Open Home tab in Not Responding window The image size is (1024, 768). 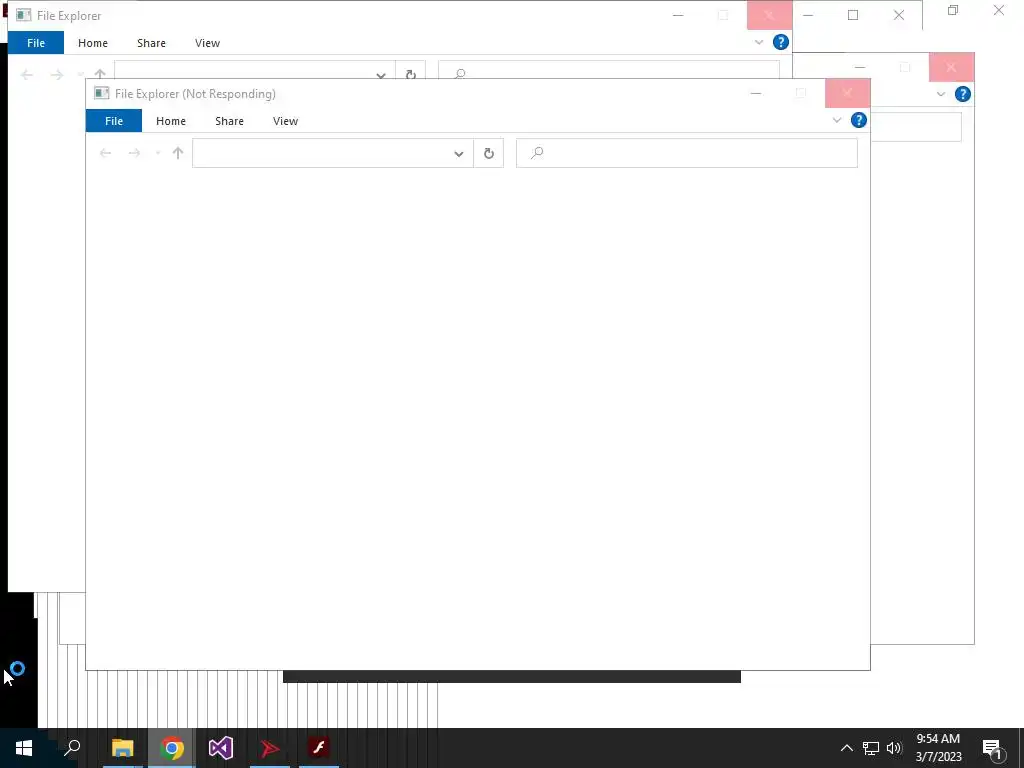coord(170,121)
